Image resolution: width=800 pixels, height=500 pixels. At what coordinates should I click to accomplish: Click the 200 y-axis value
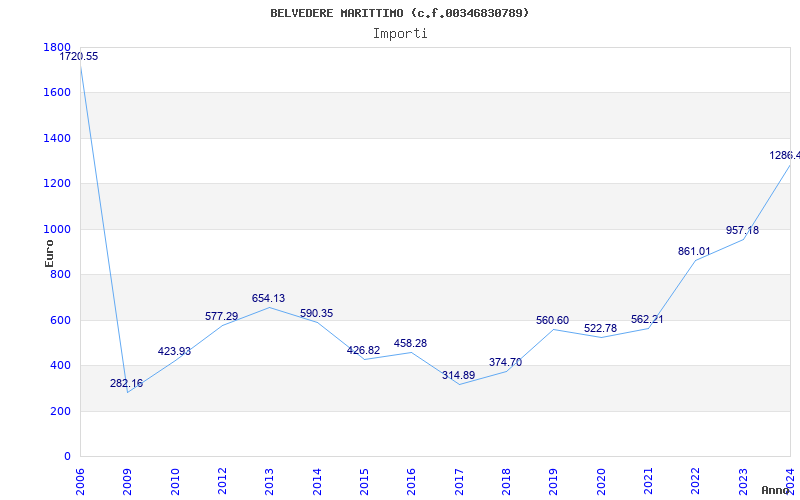coord(60,411)
